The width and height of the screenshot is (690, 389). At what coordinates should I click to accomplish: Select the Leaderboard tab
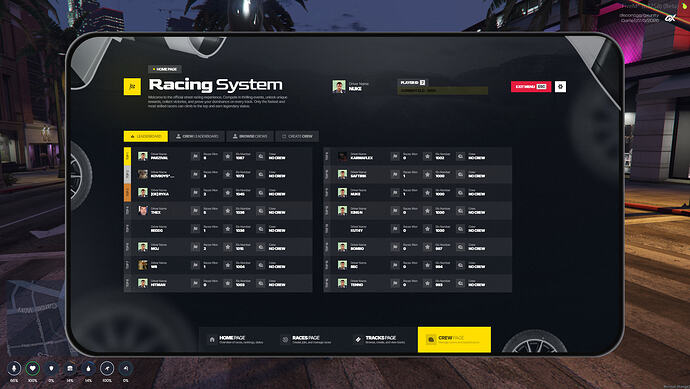146,136
